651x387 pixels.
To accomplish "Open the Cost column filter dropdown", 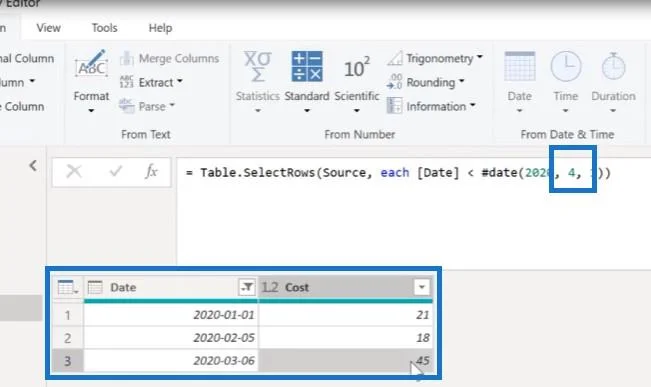I will (x=421, y=287).
